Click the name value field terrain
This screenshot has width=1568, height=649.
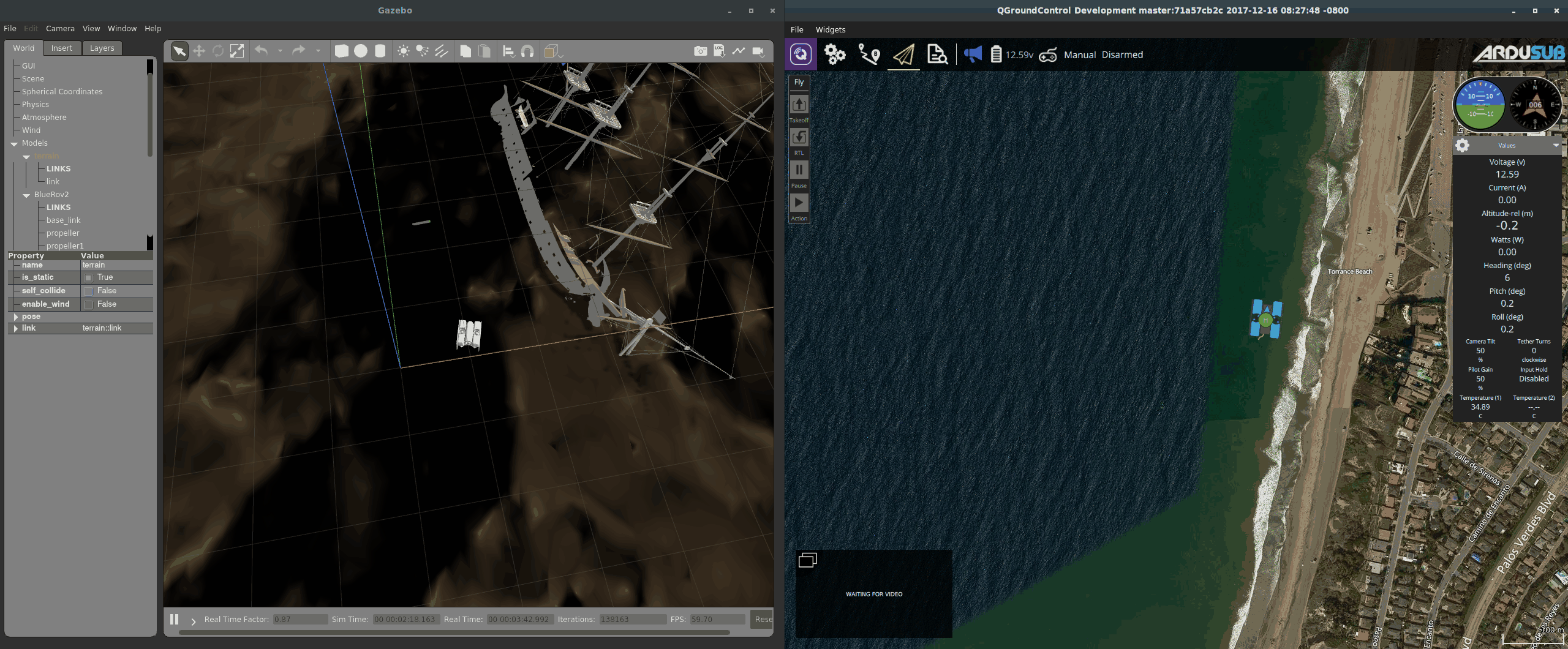[x=116, y=265]
